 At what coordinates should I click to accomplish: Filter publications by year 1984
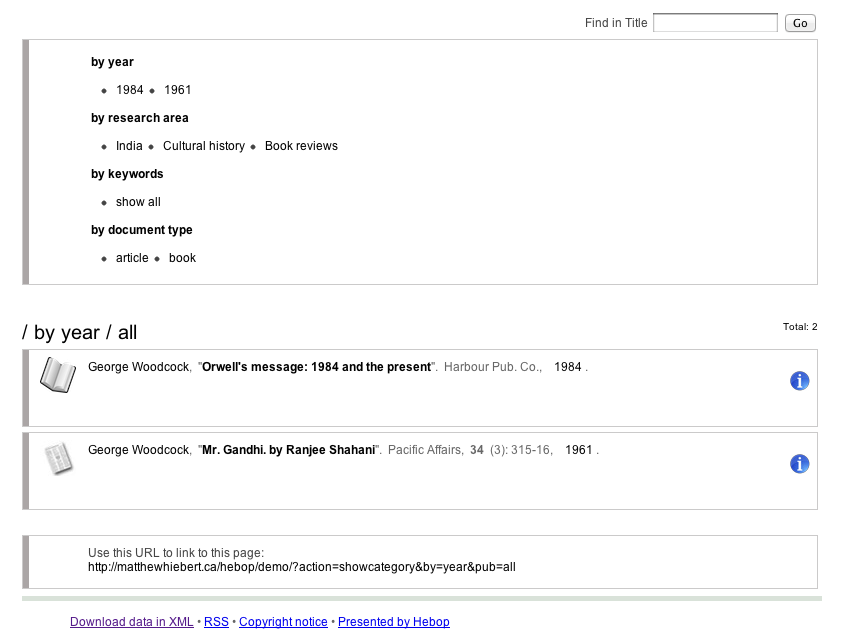click(129, 89)
